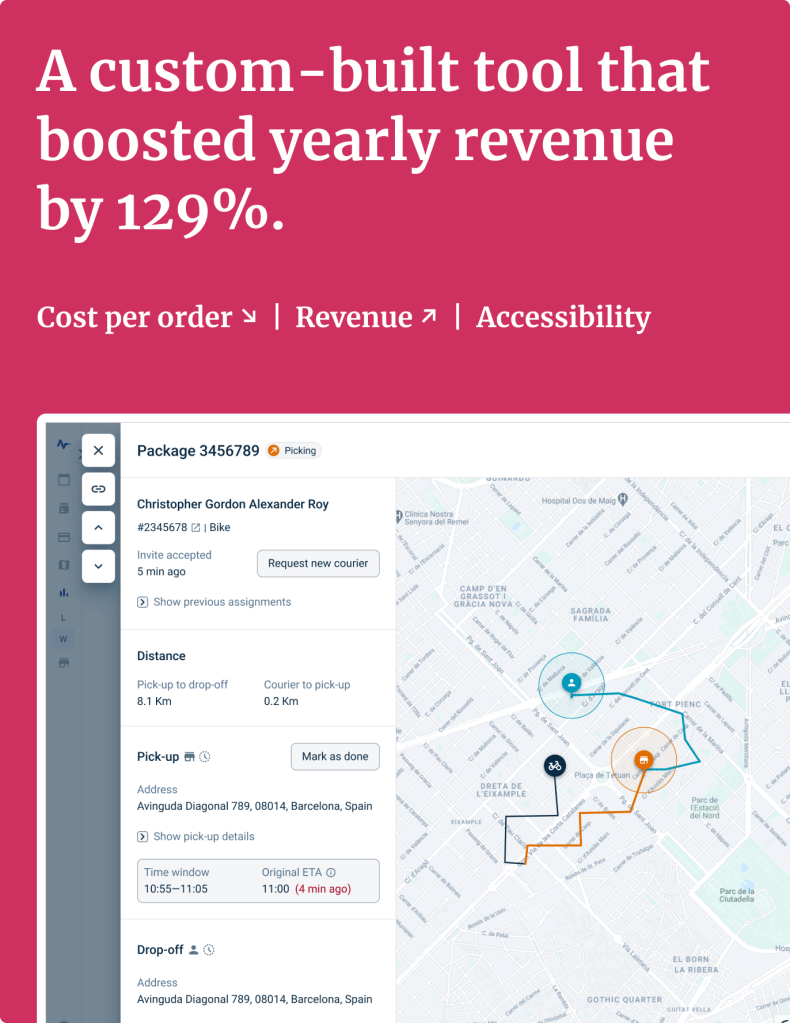Click the Distance section heading
This screenshot has width=790, height=1023.
pyautogui.click(x=161, y=656)
